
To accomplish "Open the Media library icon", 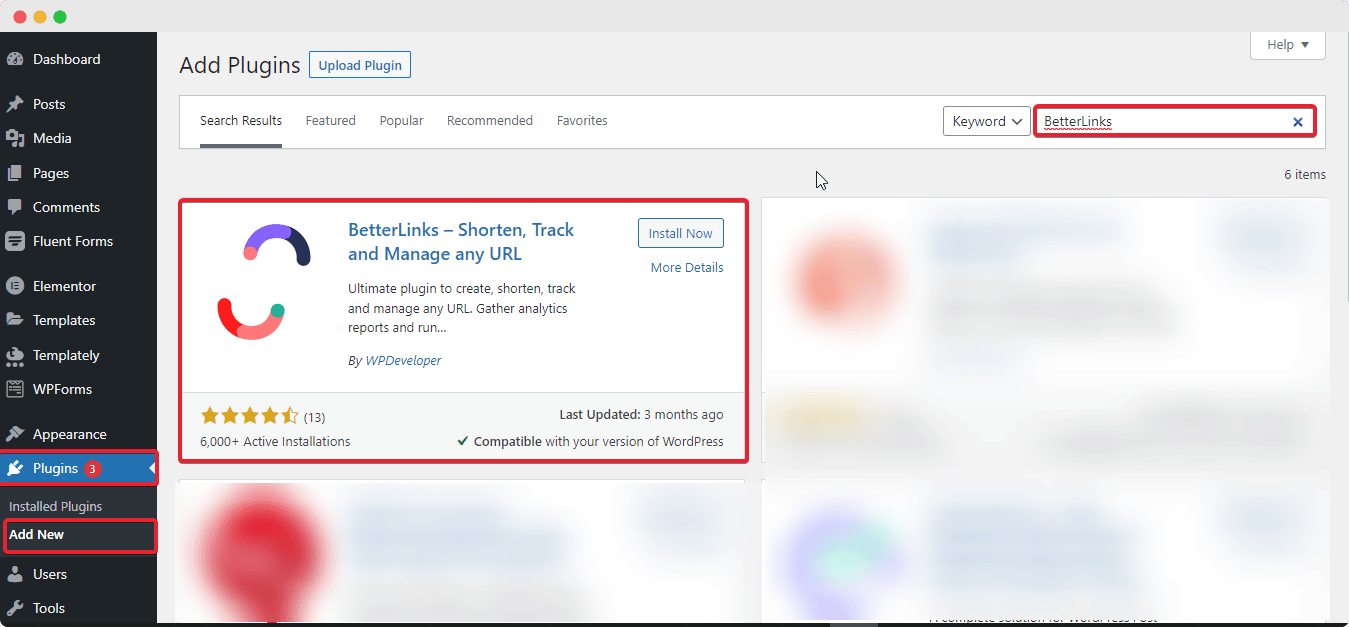I will 15,138.
